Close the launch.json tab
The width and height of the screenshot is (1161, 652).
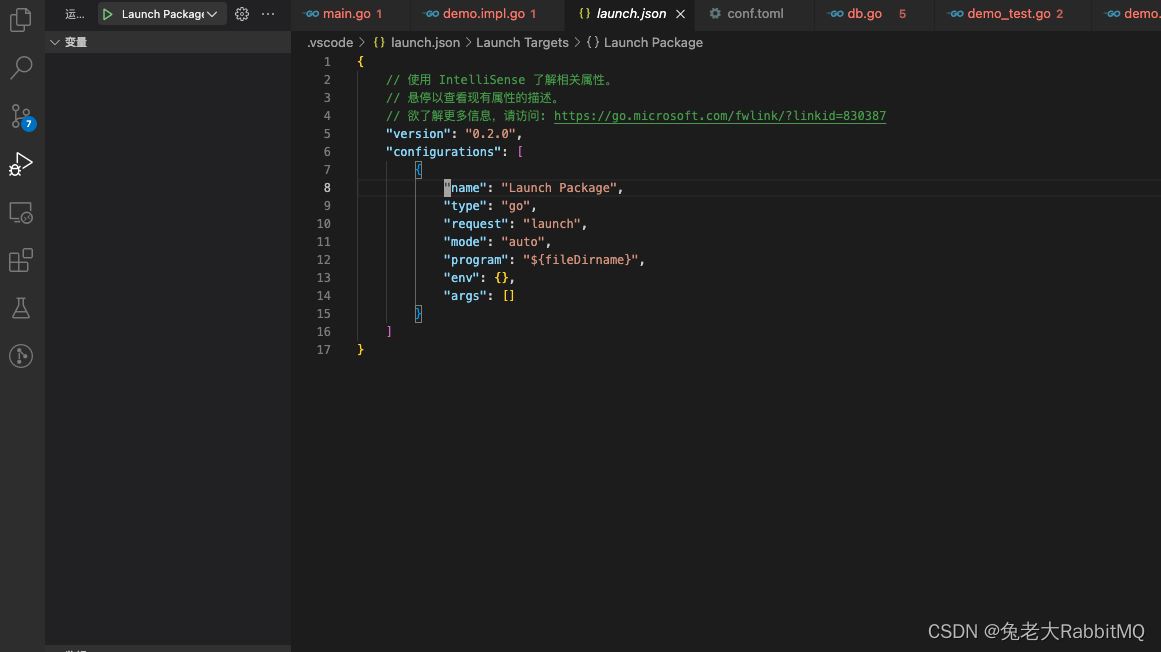pos(681,14)
